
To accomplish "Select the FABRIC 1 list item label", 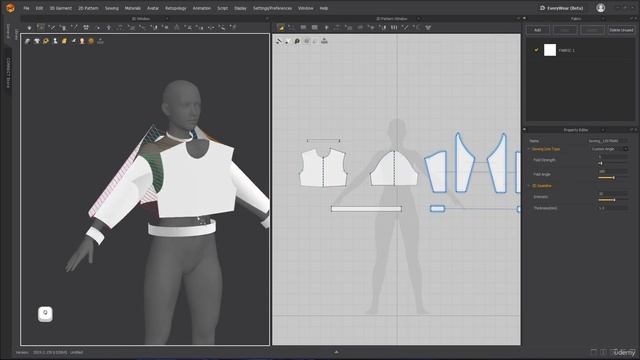I will click(x=567, y=50).
